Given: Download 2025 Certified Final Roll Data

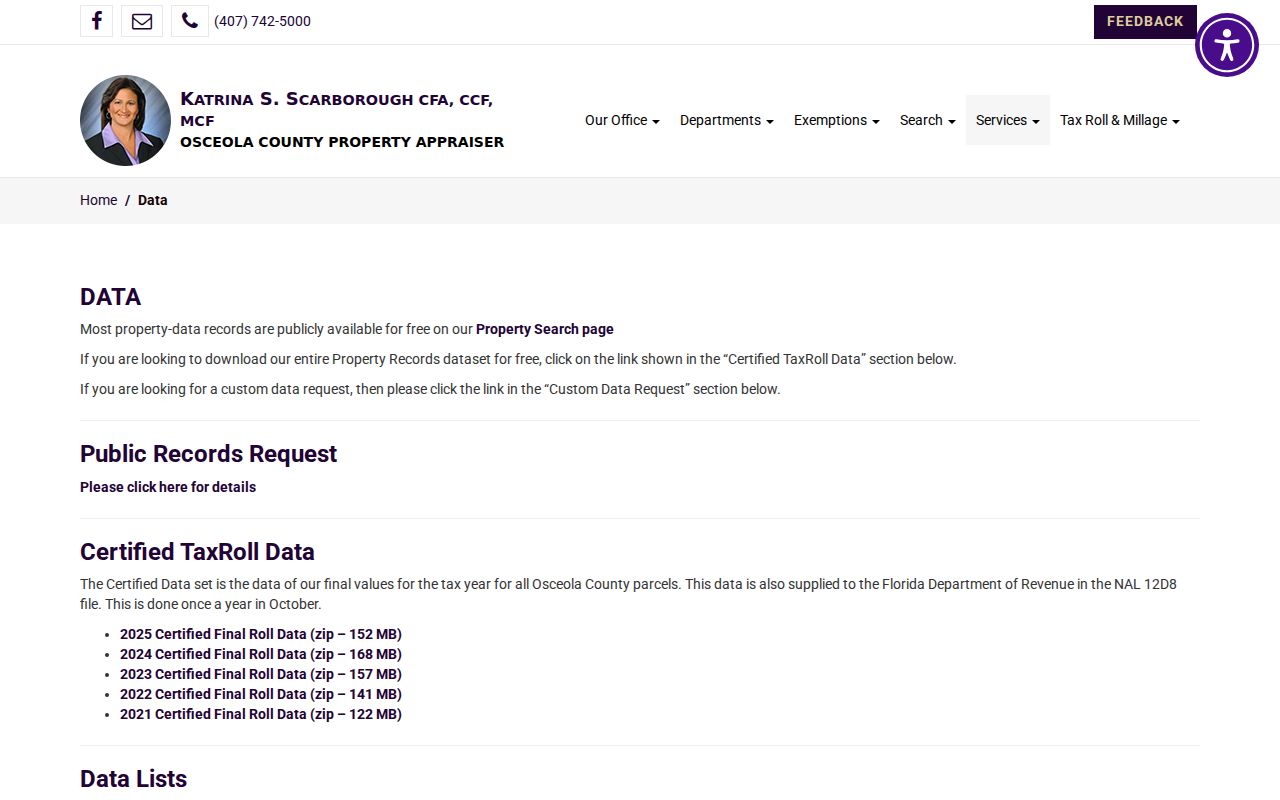Looking at the screenshot, I should 261,634.
